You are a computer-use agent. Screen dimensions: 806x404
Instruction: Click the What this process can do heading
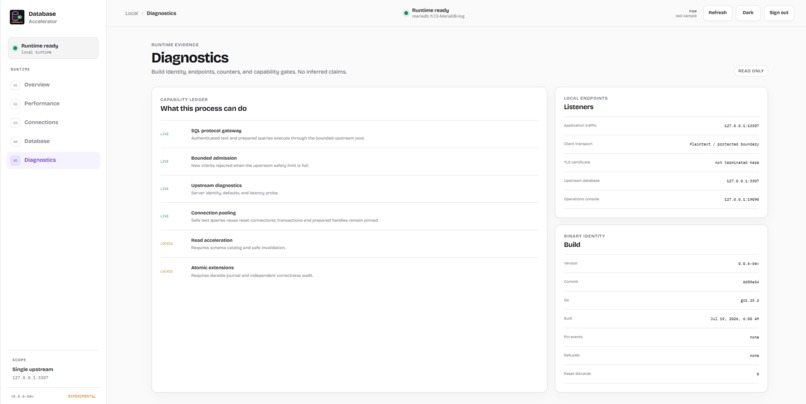coord(203,108)
